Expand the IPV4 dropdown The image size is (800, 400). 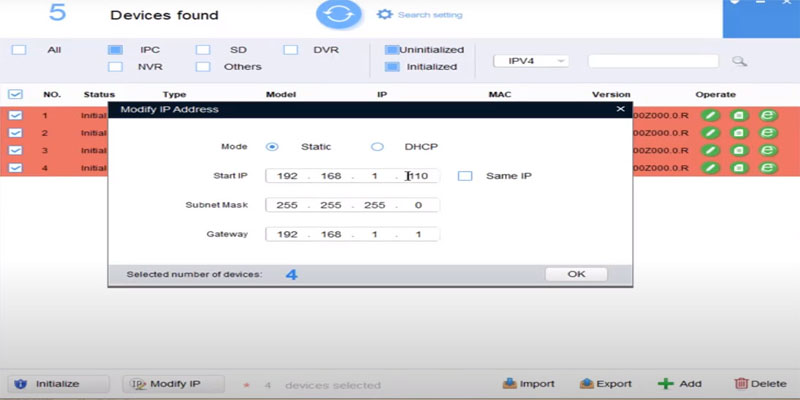pos(531,61)
